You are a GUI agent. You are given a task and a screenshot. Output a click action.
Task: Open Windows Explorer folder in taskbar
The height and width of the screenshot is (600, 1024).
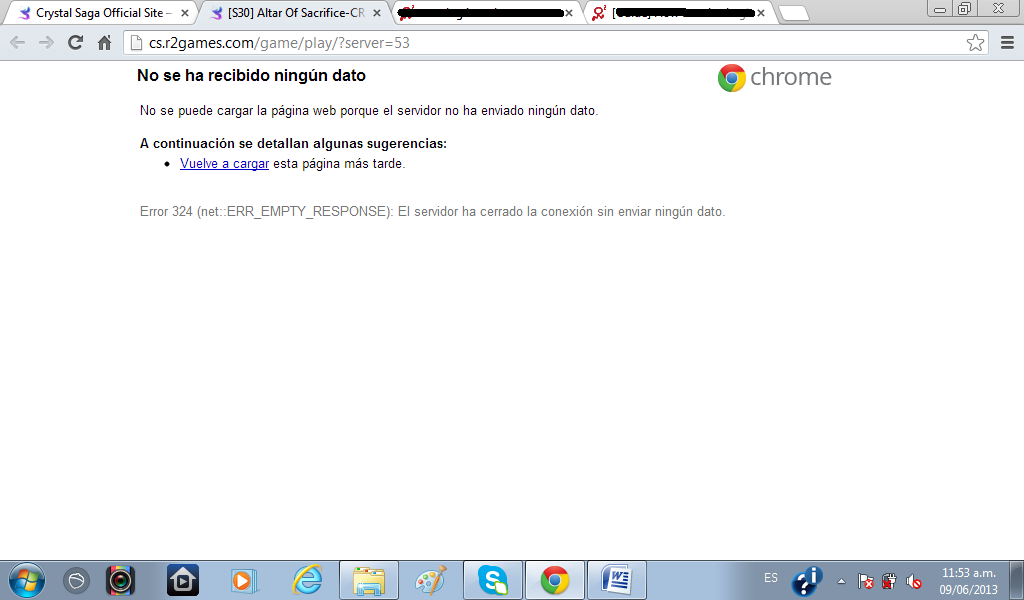tap(369, 580)
